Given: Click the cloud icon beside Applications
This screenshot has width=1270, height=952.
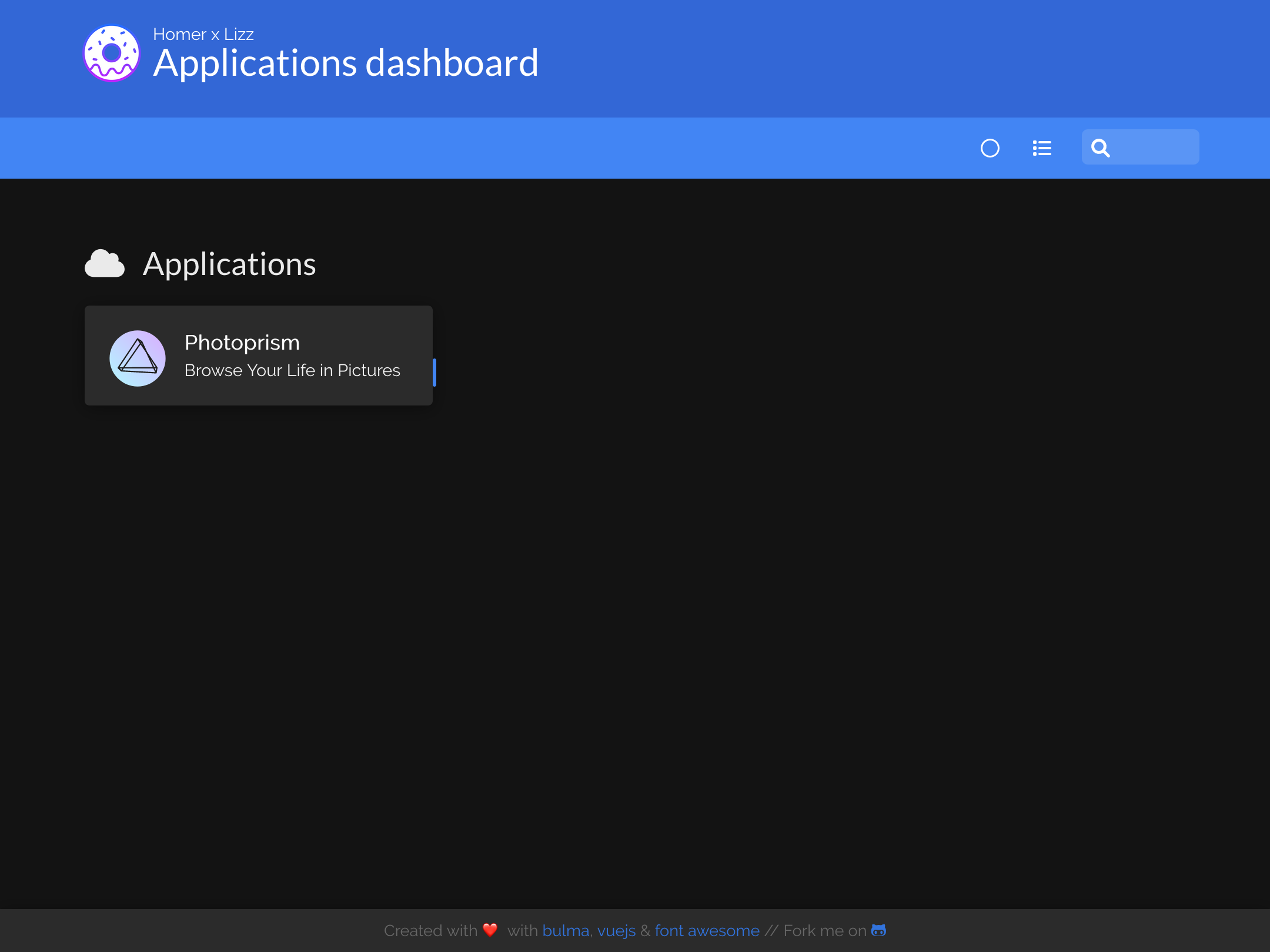Looking at the screenshot, I should click(x=105, y=264).
